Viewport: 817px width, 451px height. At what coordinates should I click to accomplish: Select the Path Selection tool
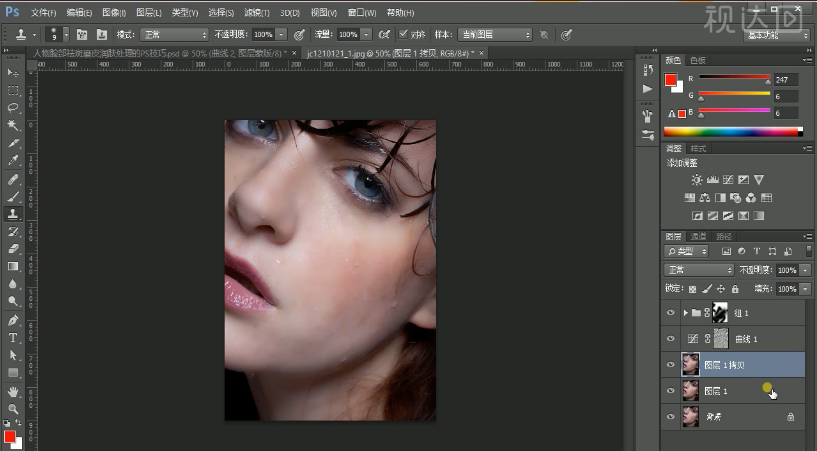[13, 355]
